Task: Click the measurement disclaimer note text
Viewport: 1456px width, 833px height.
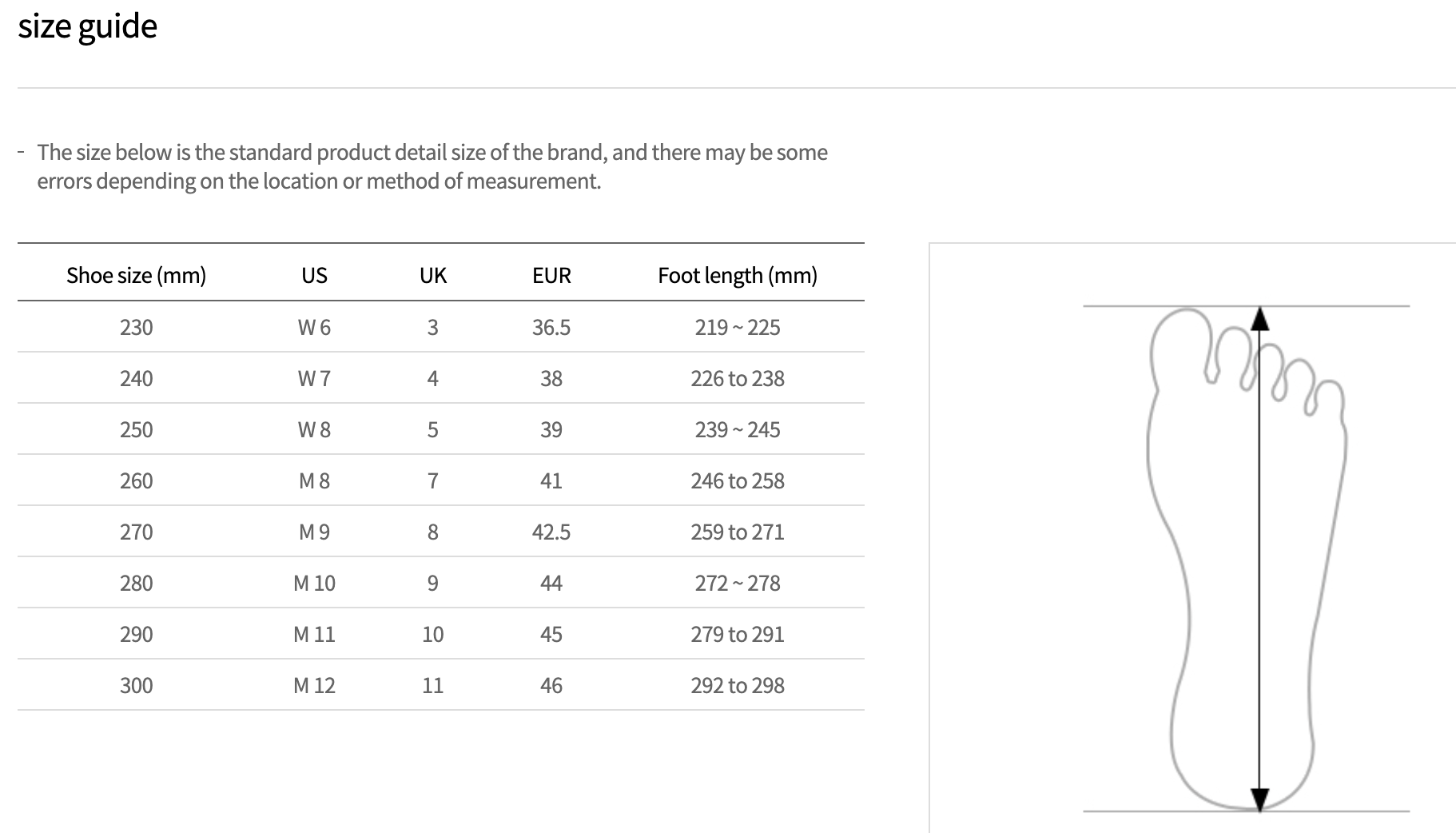Action: pyautogui.click(x=432, y=166)
